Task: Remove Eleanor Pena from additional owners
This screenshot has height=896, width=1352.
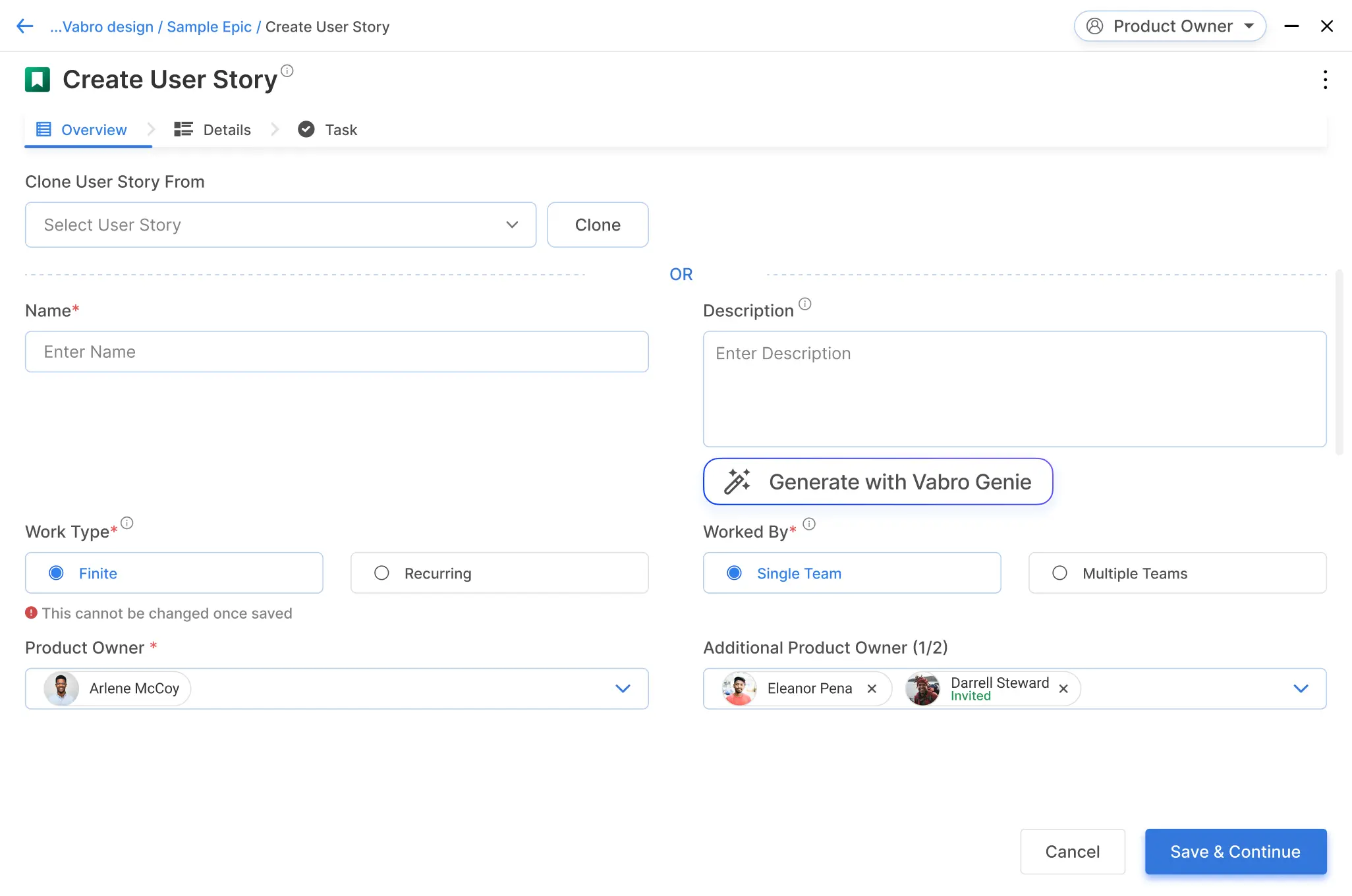Action: click(872, 688)
